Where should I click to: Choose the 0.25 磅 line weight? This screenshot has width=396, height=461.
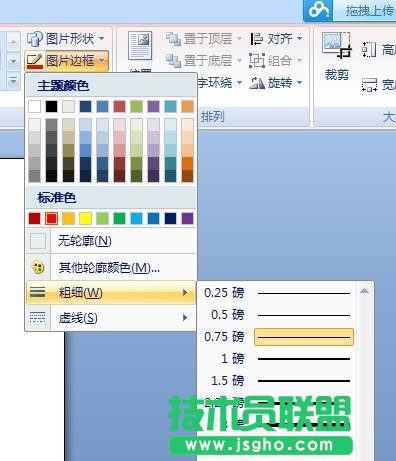tap(277, 293)
